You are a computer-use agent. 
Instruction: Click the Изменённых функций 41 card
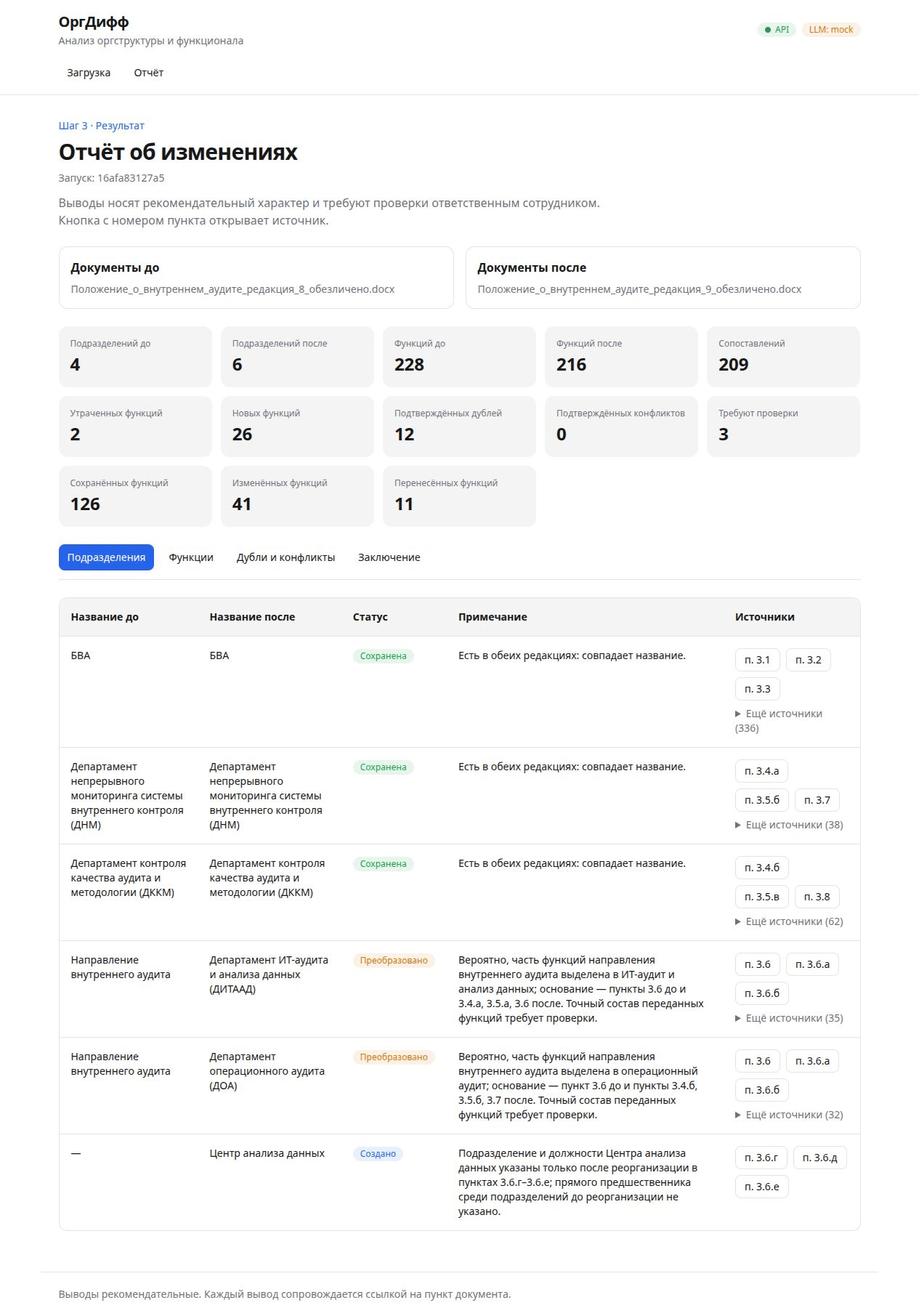click(297, 496)
